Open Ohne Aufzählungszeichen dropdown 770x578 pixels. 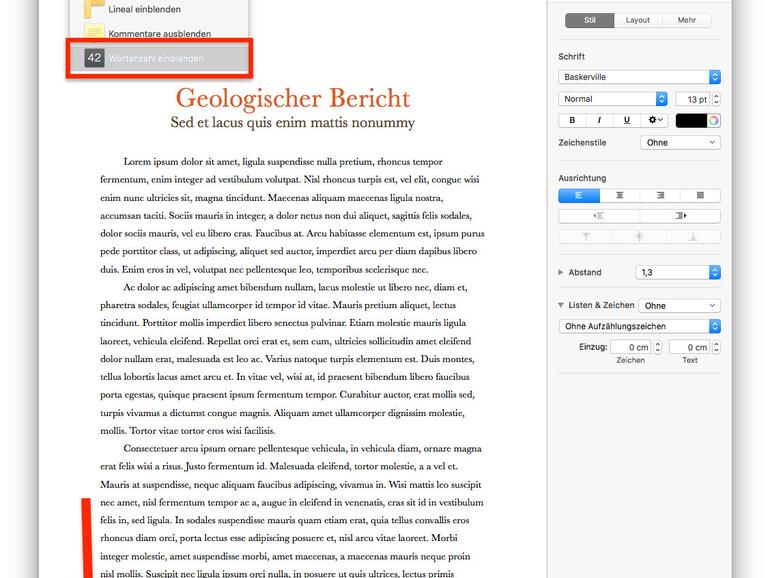(x=639, y=326)
